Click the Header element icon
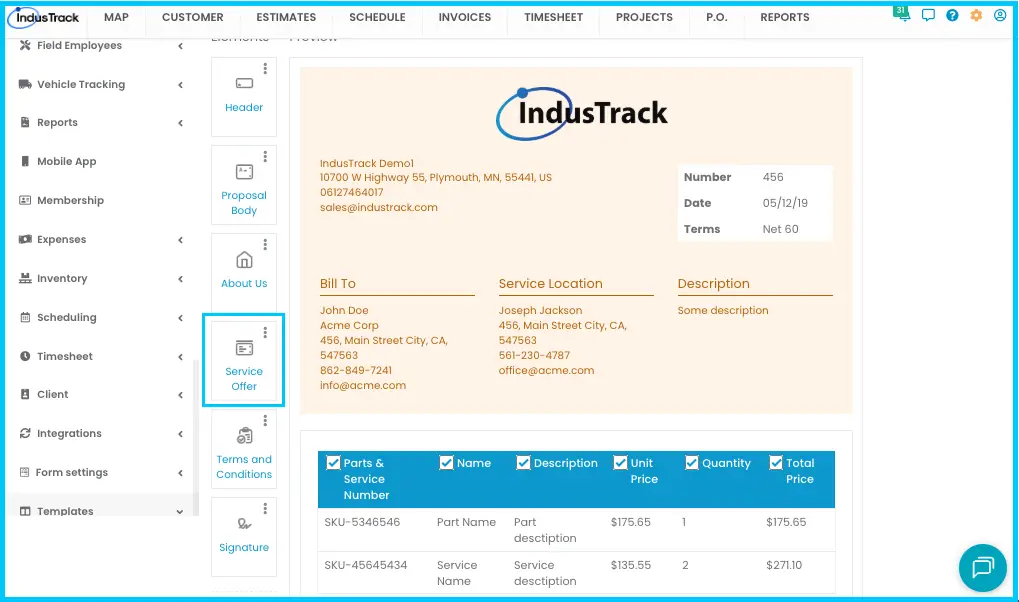Viewport: 1019px width, 602px height. tap(244, 83)
